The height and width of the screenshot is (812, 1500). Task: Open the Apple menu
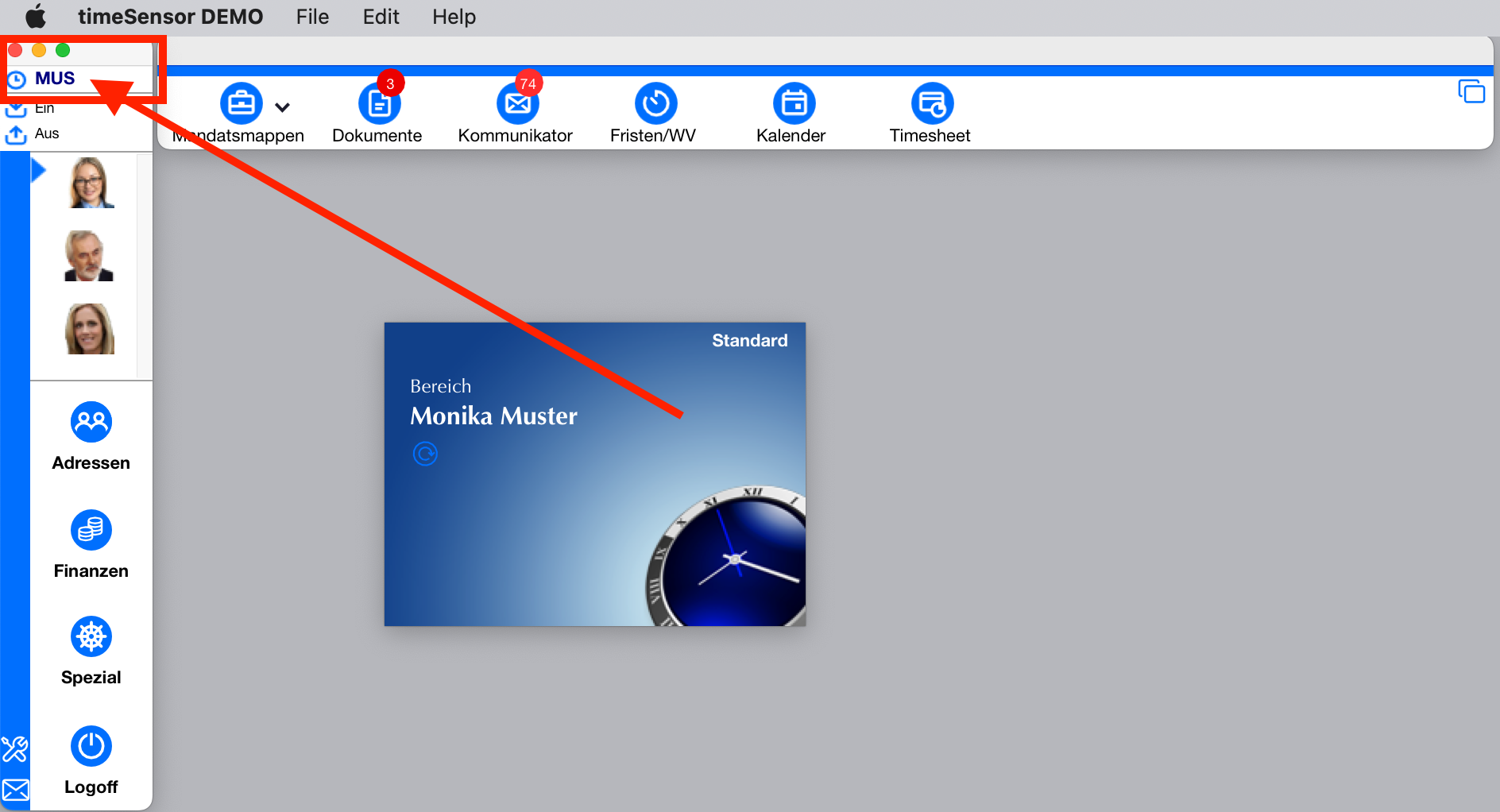(36, 16)
